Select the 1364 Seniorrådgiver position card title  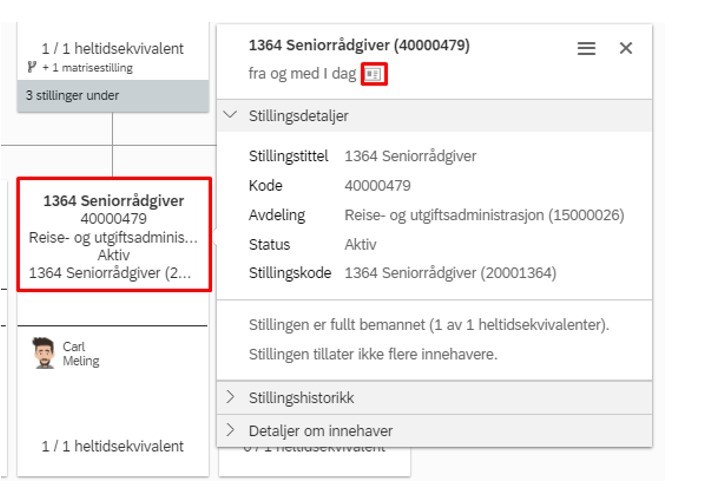point(114,201)
